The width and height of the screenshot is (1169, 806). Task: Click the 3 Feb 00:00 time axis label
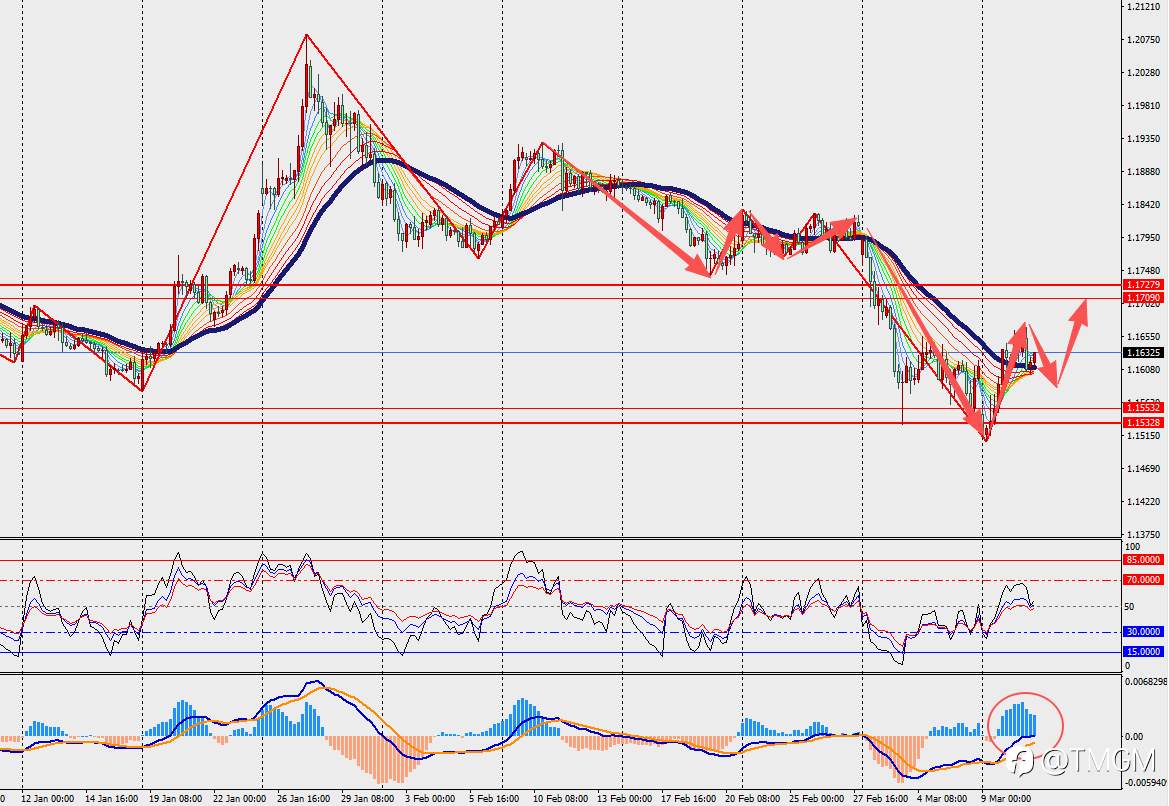point(430,799)
